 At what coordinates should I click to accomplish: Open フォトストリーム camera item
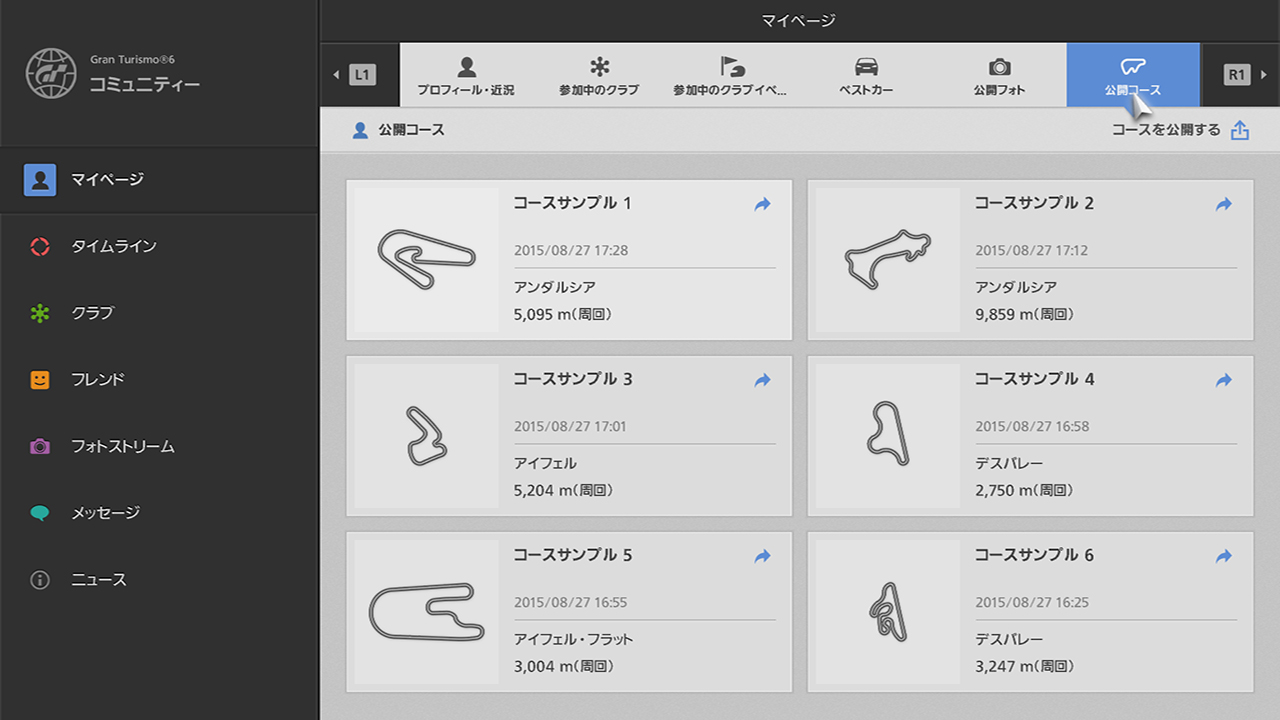(122, 446)
